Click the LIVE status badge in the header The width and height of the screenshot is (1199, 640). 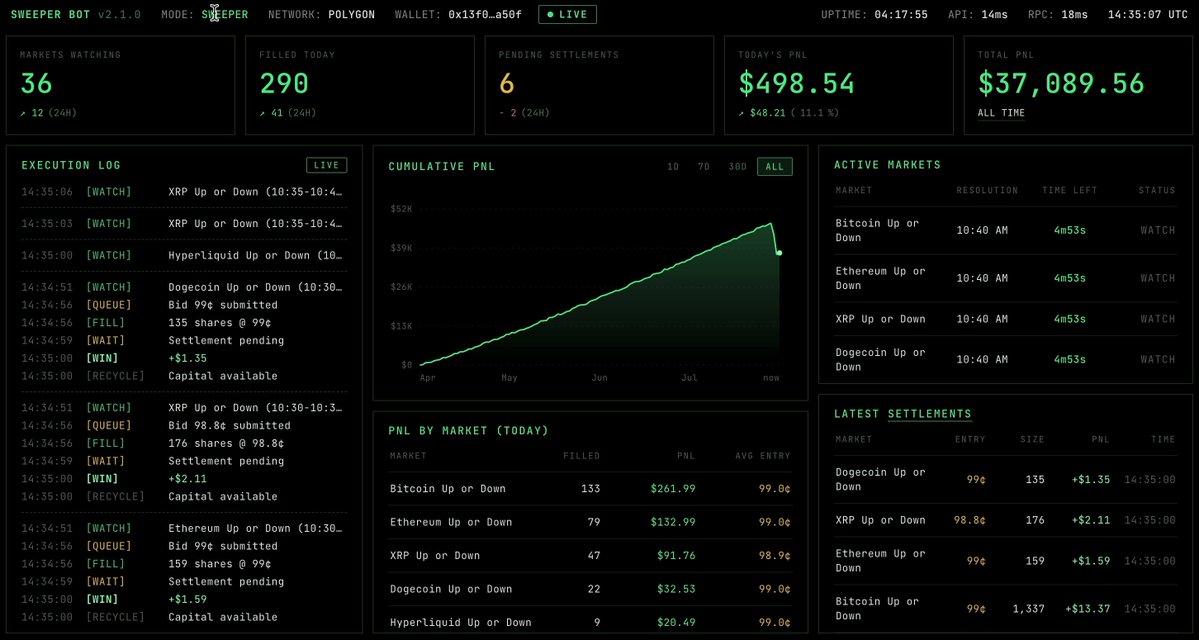coord(567,15)
